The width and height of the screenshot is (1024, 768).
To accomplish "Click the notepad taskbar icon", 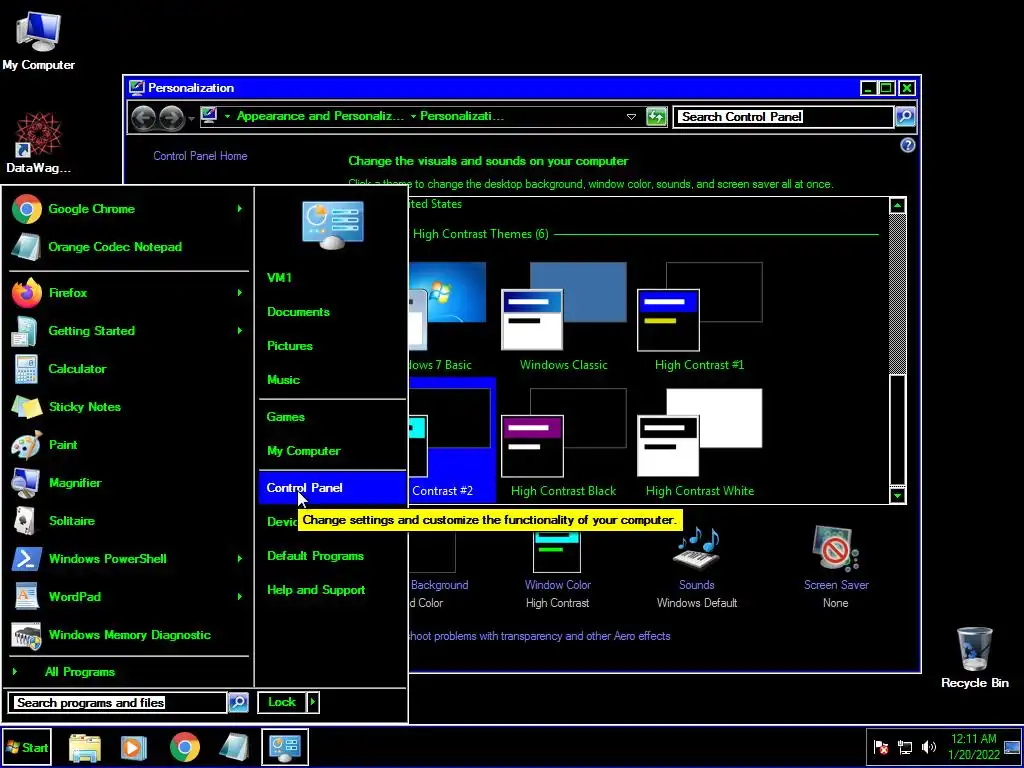I will (234, 747).
